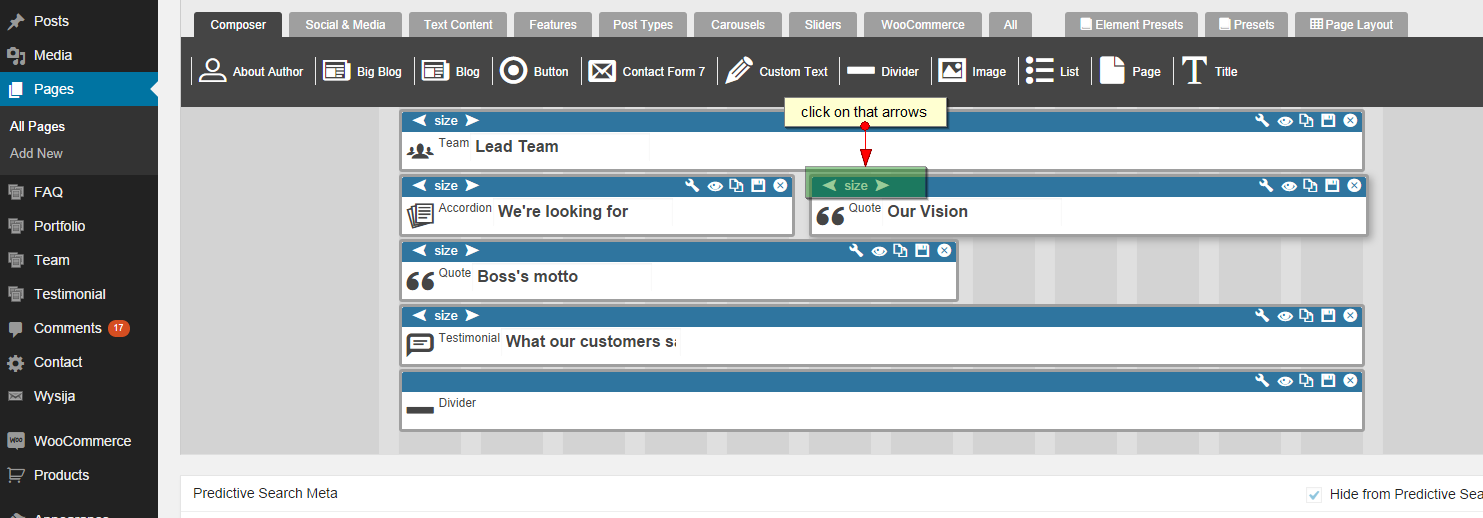
Task: Toggle Hide from Predictive Search checkbox
Action: pos(1314,494)
